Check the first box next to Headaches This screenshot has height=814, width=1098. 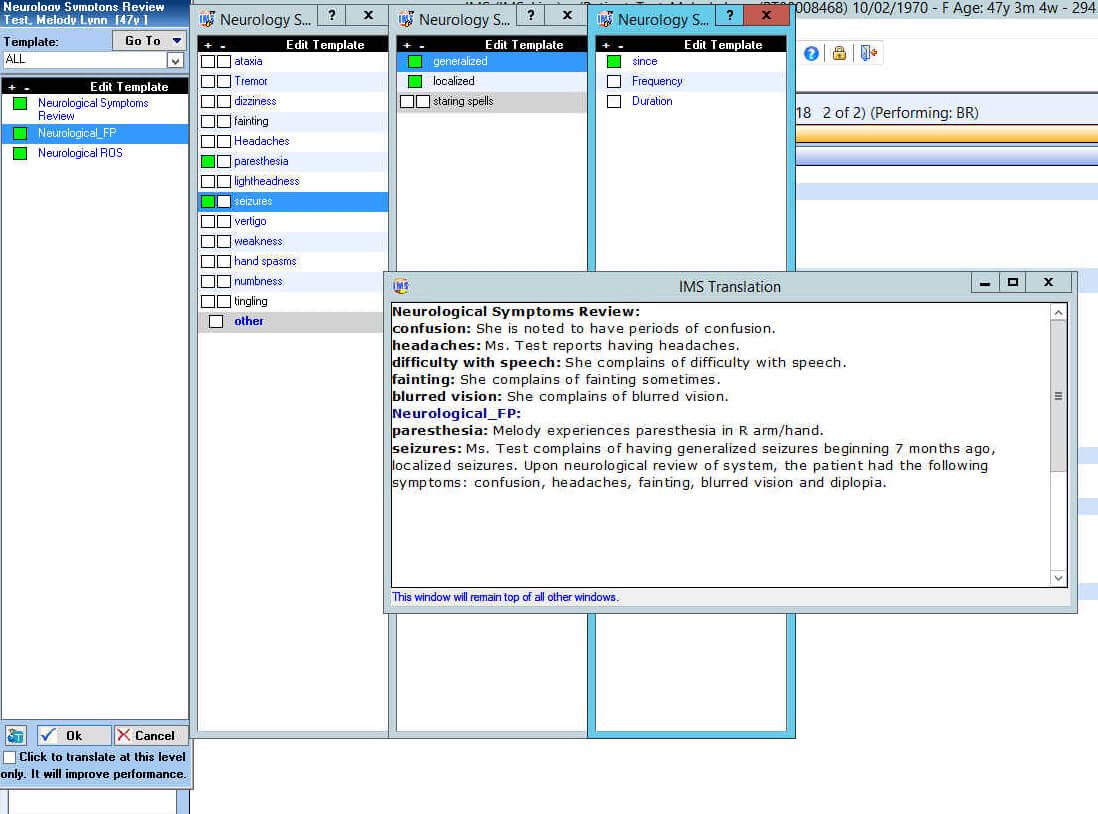pos(208,142)
